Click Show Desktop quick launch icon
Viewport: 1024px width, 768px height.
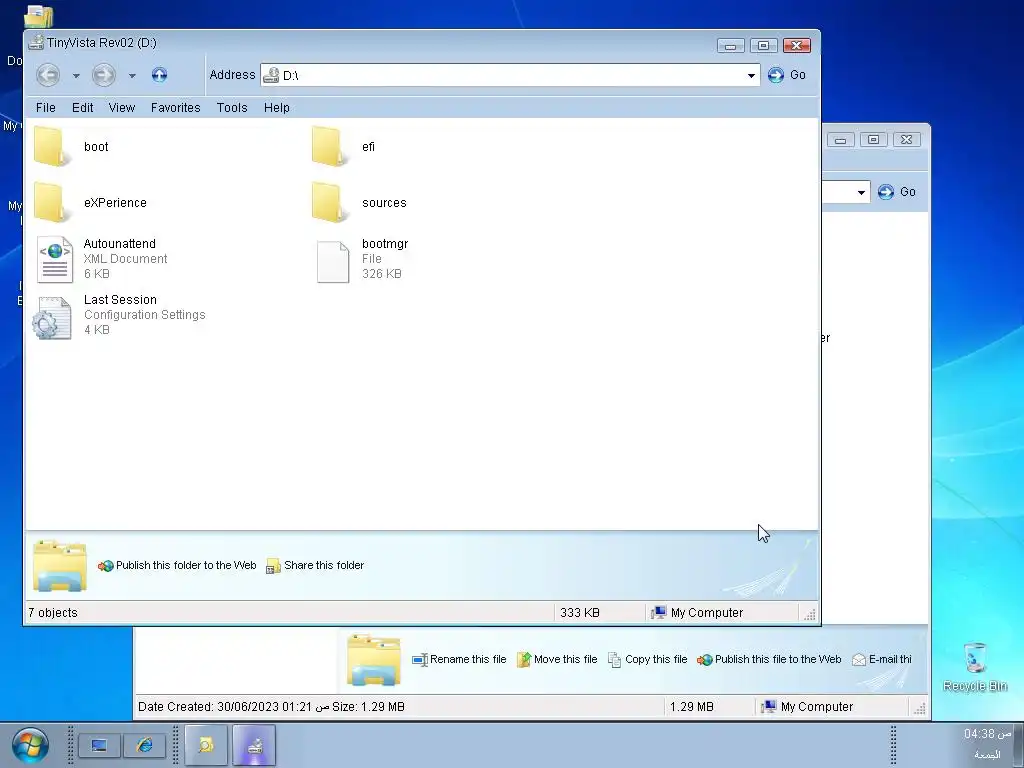[x=99, y=745]
